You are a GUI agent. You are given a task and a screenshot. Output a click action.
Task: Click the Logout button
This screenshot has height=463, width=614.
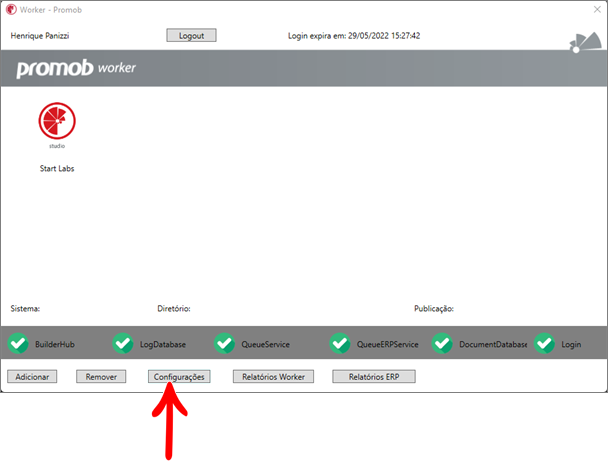click(191, 35)
